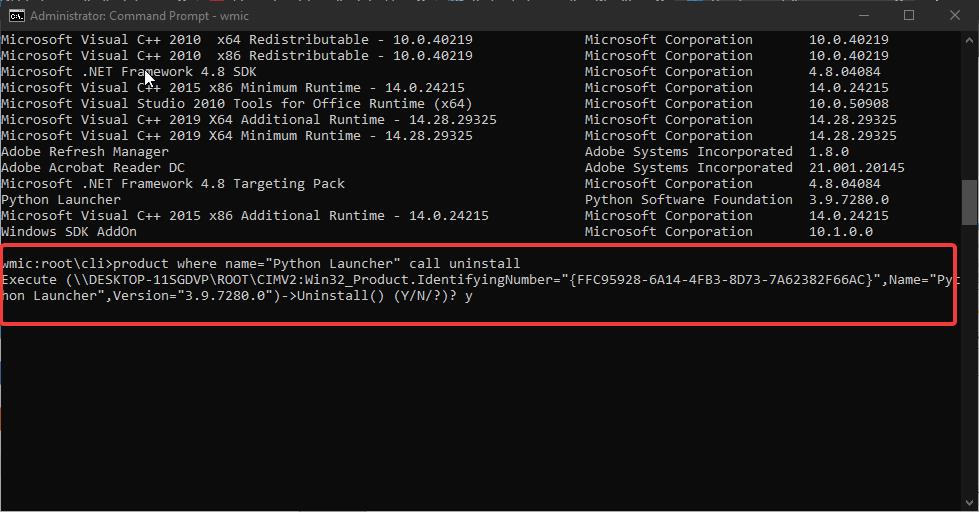This screenshot has width=979, height=512.
Task: Close the Command Prompt window
Action: tap(955, 15)
